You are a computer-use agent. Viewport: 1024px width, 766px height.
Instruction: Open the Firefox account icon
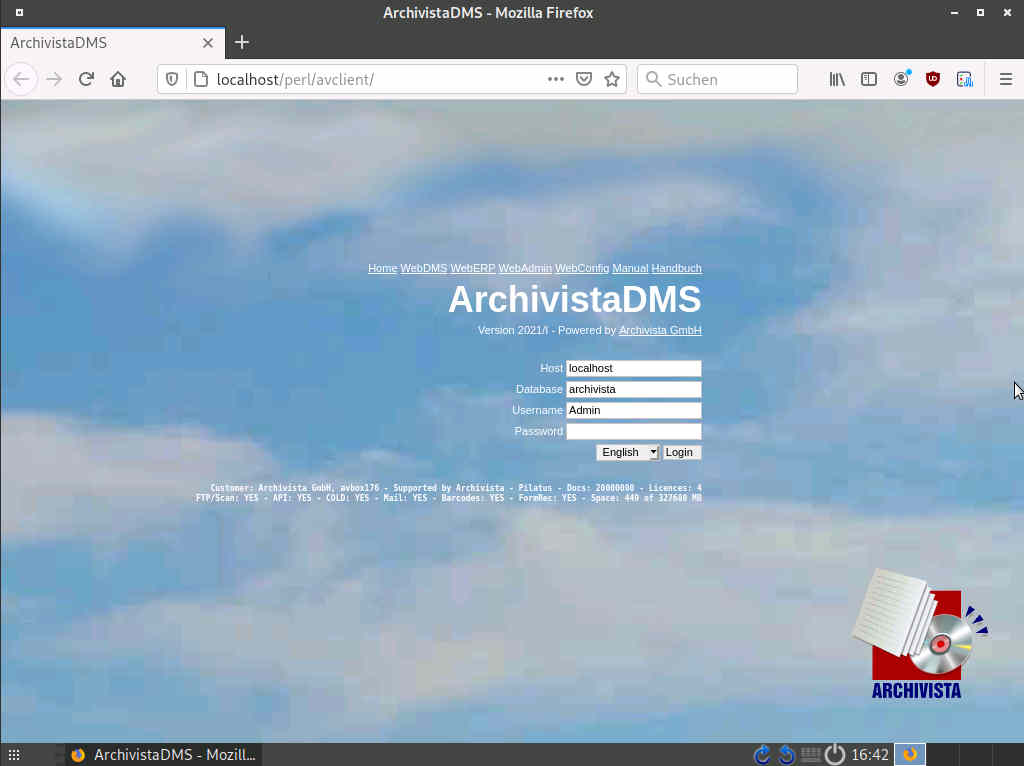pos(901,79)
